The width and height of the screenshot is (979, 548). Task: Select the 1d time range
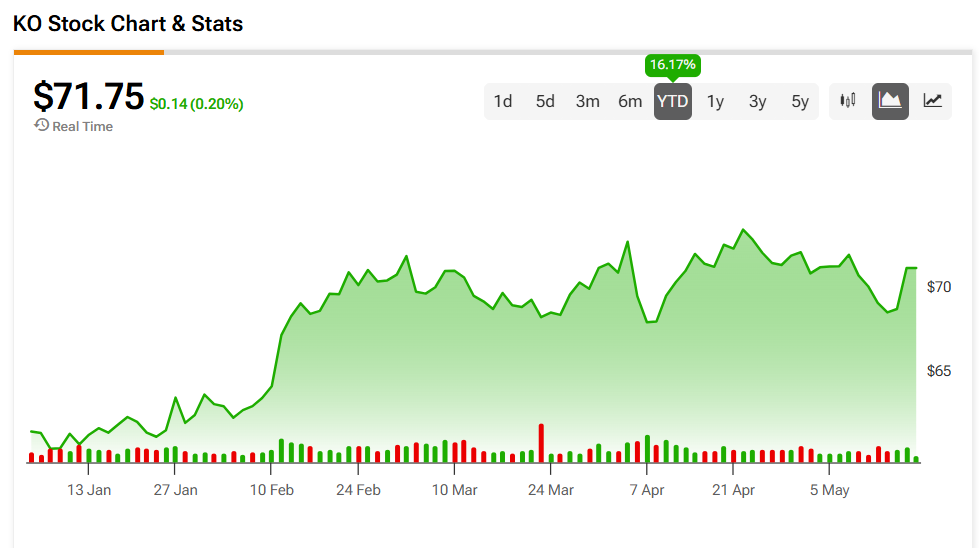coord(503,101)
